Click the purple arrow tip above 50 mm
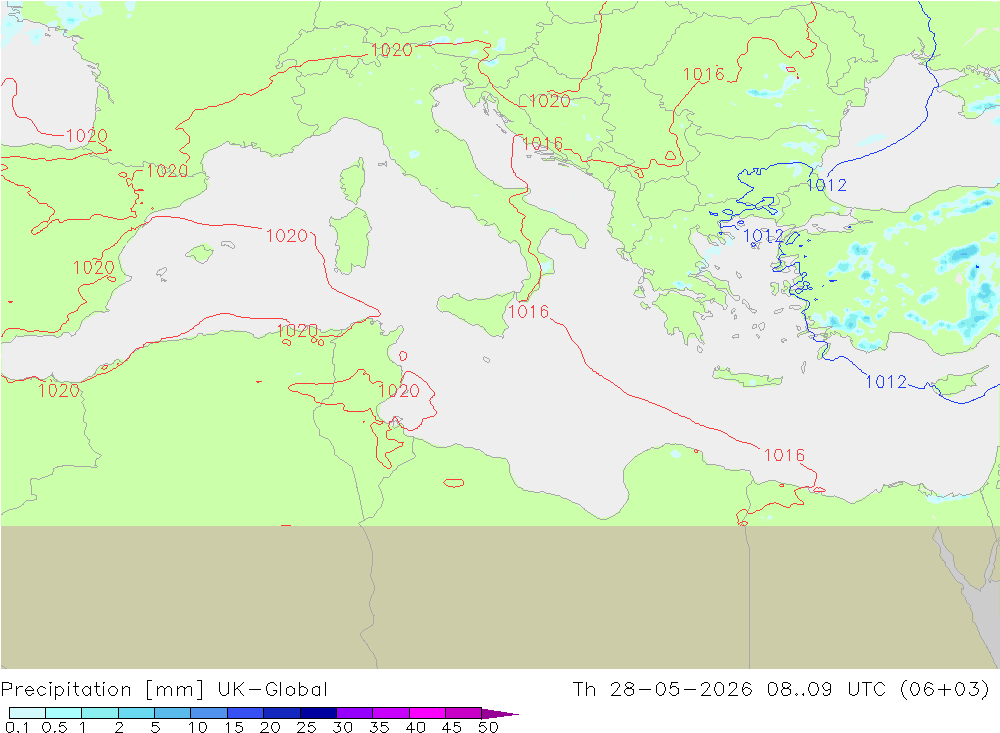 click(500, 713)
